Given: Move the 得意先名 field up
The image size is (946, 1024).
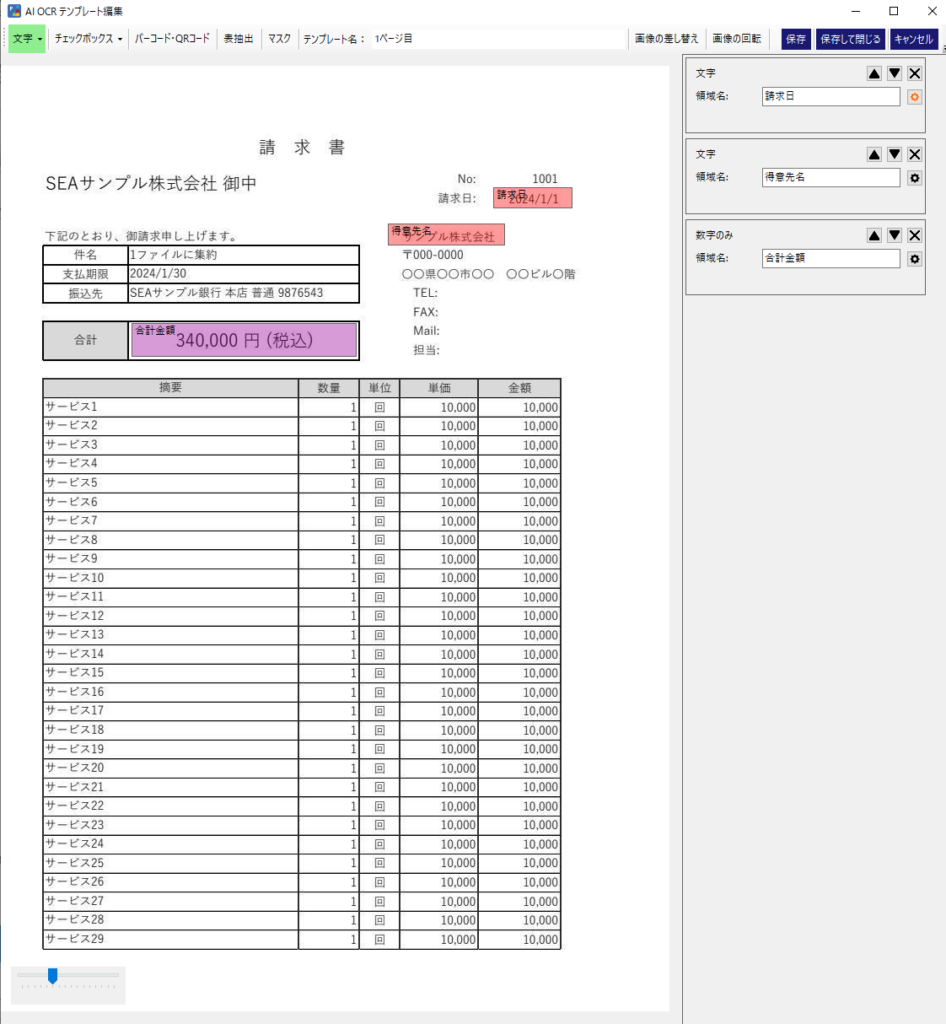Looking at the screenshot, I should (874, 155).
